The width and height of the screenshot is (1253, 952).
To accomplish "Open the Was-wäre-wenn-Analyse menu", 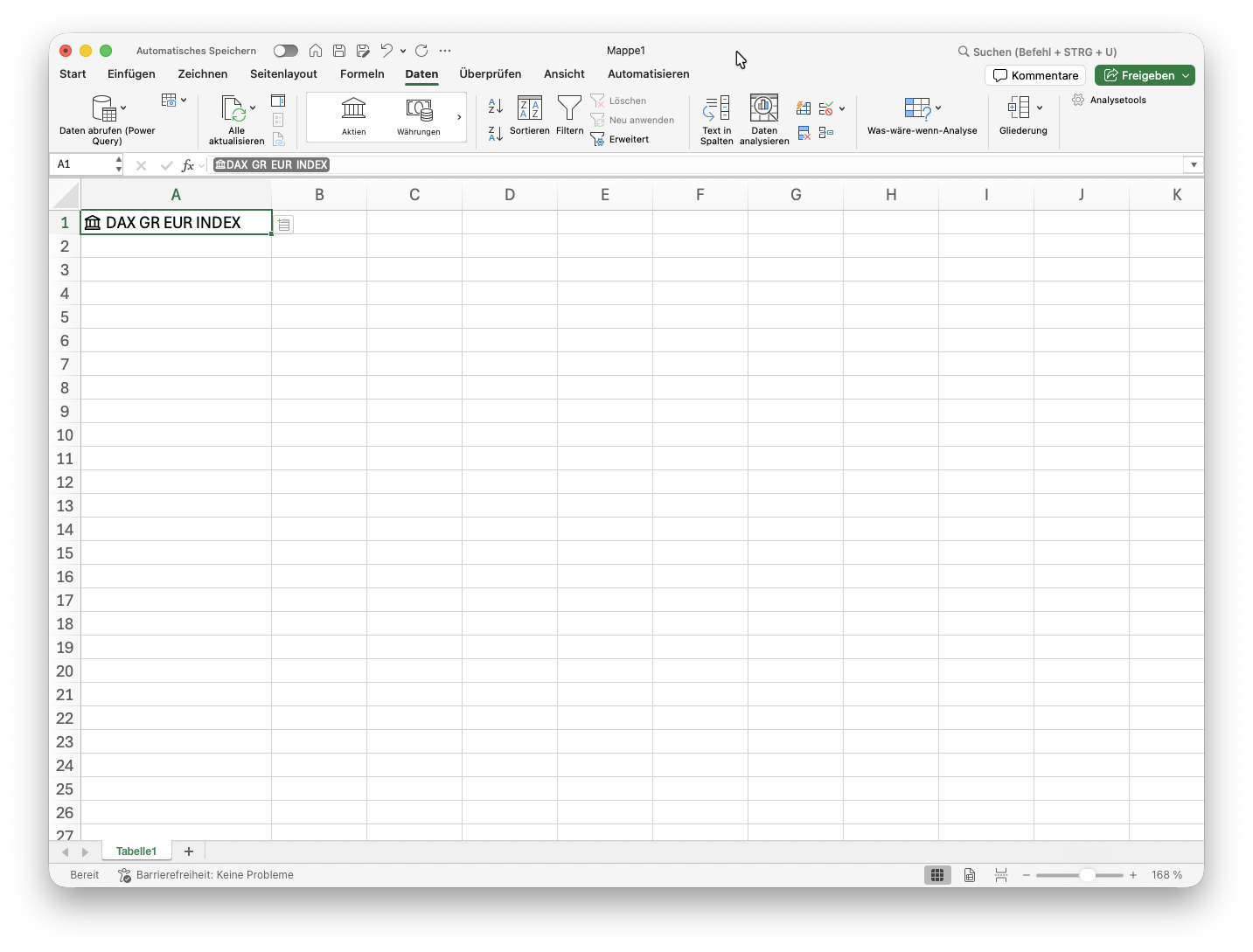I will point(922,116).
